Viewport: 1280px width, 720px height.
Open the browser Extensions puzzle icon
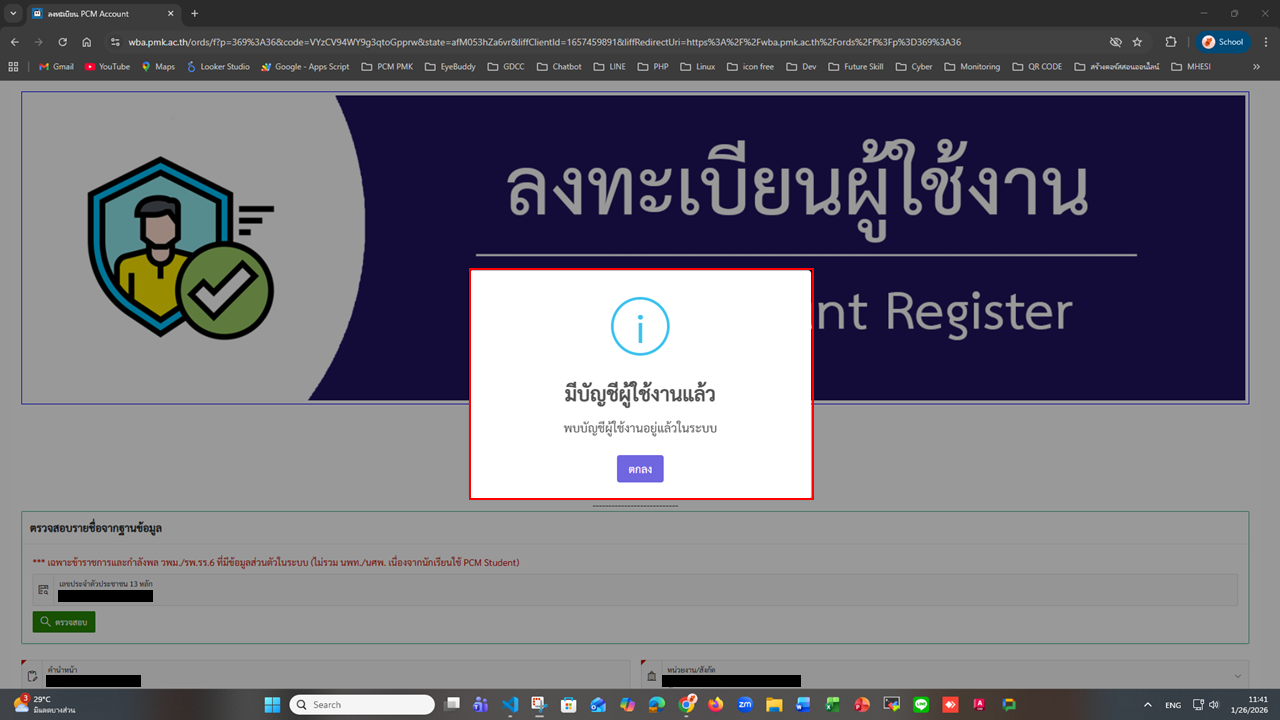click(1171, 42)
